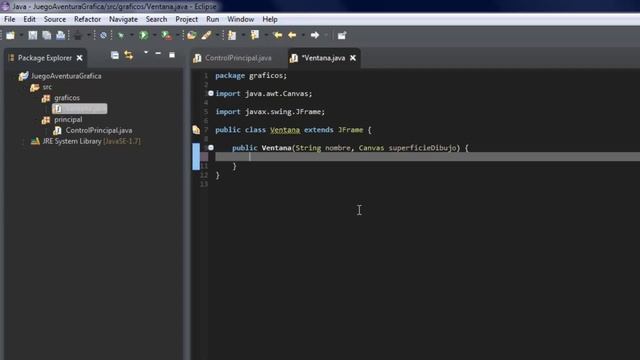This screenshot has width=640, height=360.
Task: Click the New file toolbar icon
Action: (10, 36)
